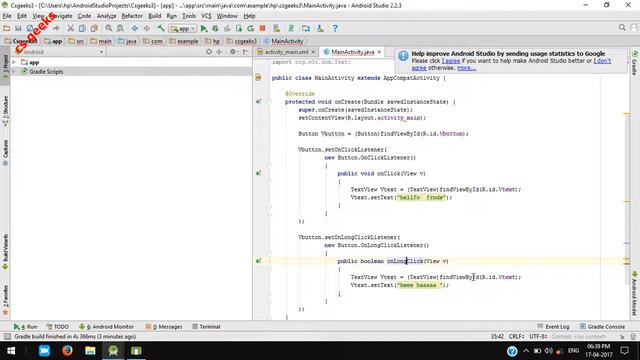Stop the running process with red square
The width and height of the screenshot is (640, 360).
point(262,28)
